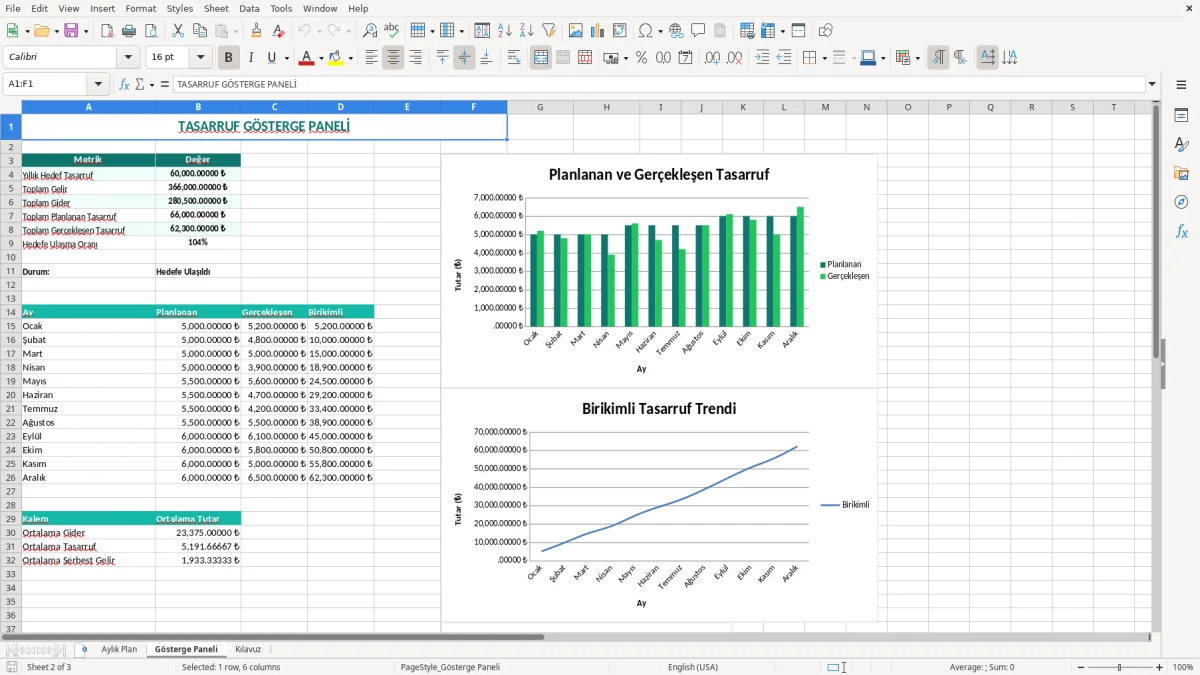The width and height of the screenshot is (1200, 675).
Task: Open the Styles menu
Action: point(180,8)
